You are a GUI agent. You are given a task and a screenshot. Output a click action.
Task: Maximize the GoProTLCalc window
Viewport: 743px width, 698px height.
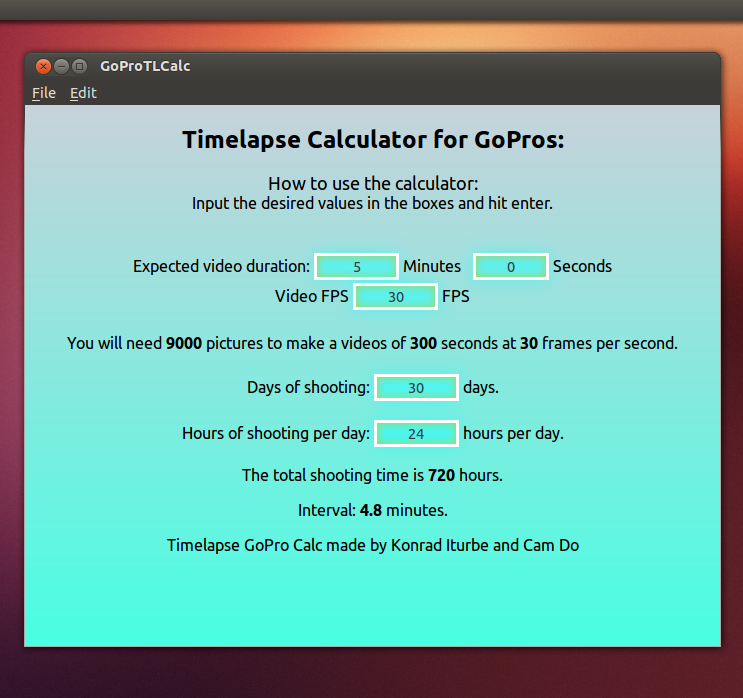pyautogui.click(x=80, y=67)
